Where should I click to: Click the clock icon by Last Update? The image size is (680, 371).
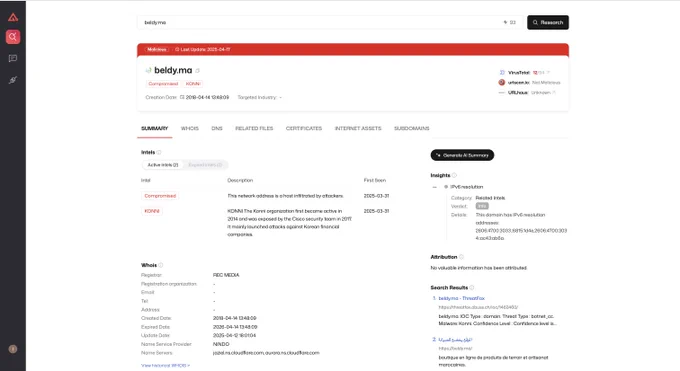click(177, 49)
